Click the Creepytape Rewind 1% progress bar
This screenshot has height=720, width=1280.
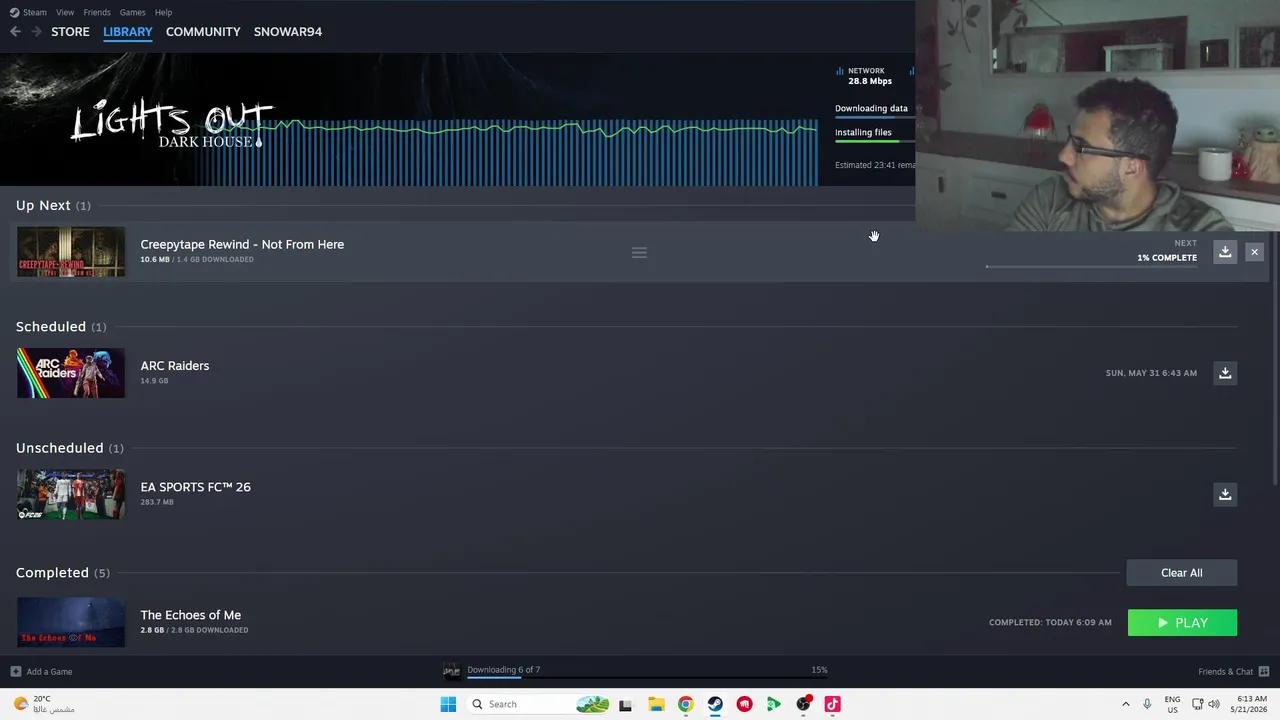[1091, 267]
